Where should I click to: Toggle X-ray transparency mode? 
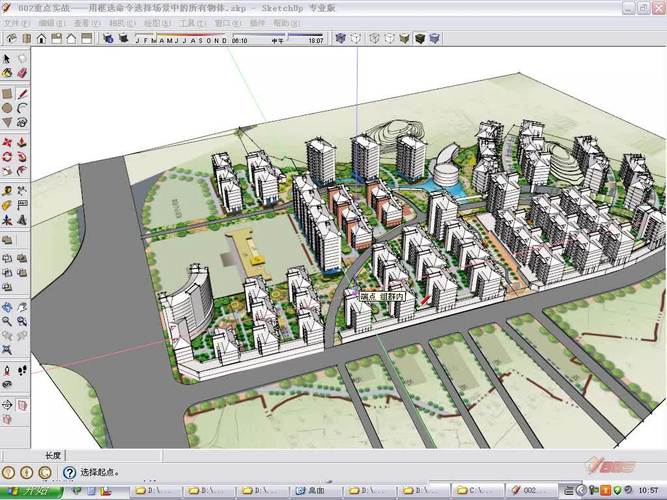click(x=340, y=39)
